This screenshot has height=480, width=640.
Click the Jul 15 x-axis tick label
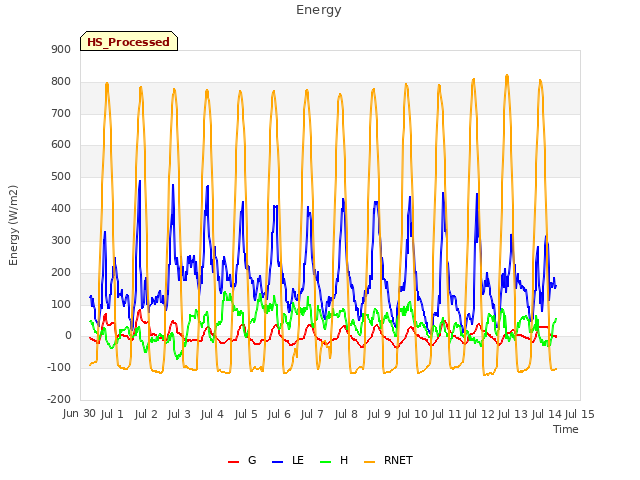click(x=580, y=414)
